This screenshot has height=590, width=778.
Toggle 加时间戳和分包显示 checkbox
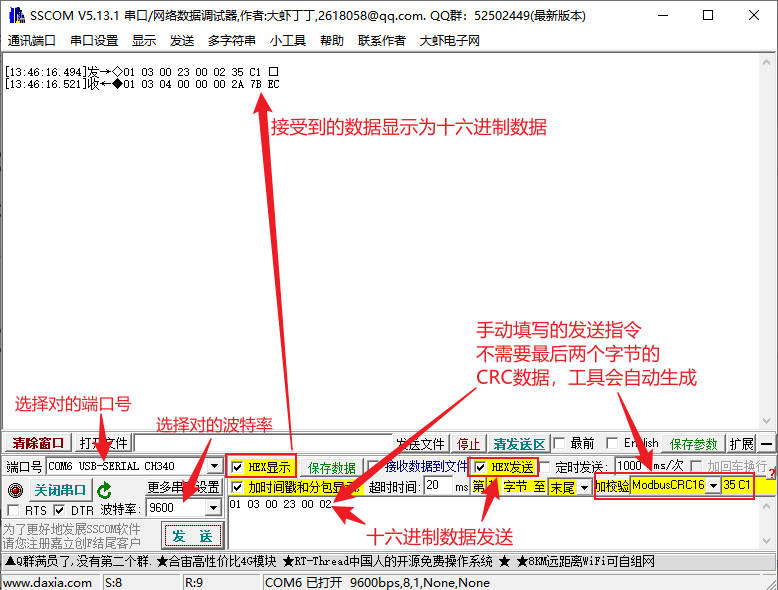pos(237,487)
